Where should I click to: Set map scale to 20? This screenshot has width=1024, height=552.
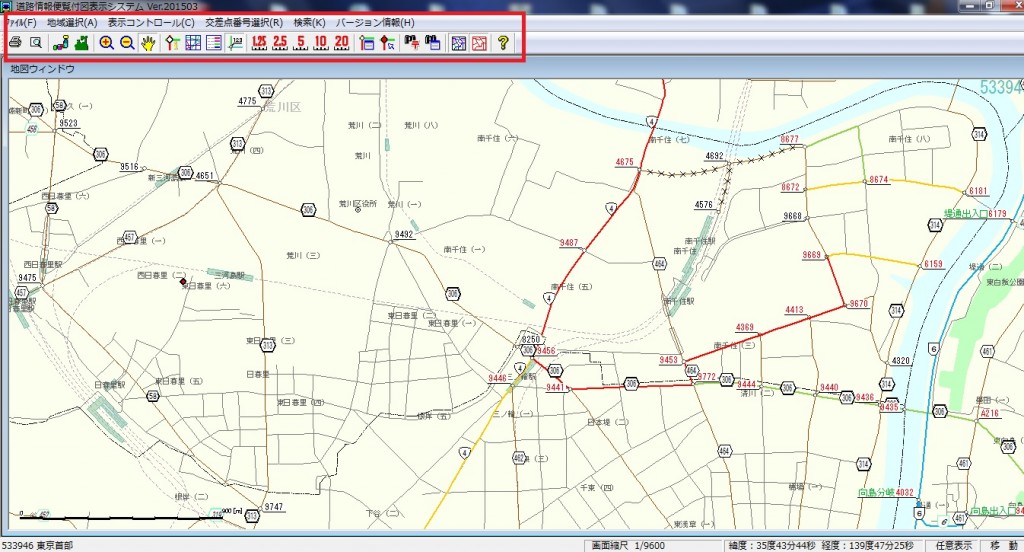coord(342,43)
